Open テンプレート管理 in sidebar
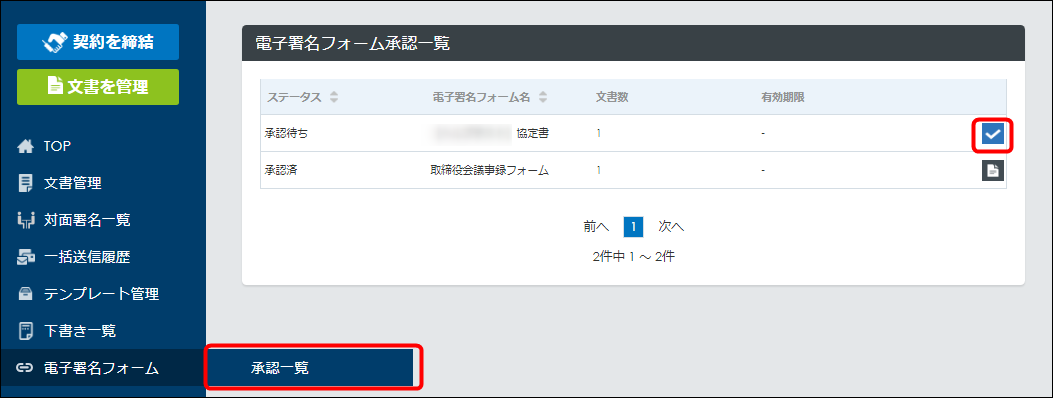The width and height of the screenshot is (1053, 398). coord(101,293)
